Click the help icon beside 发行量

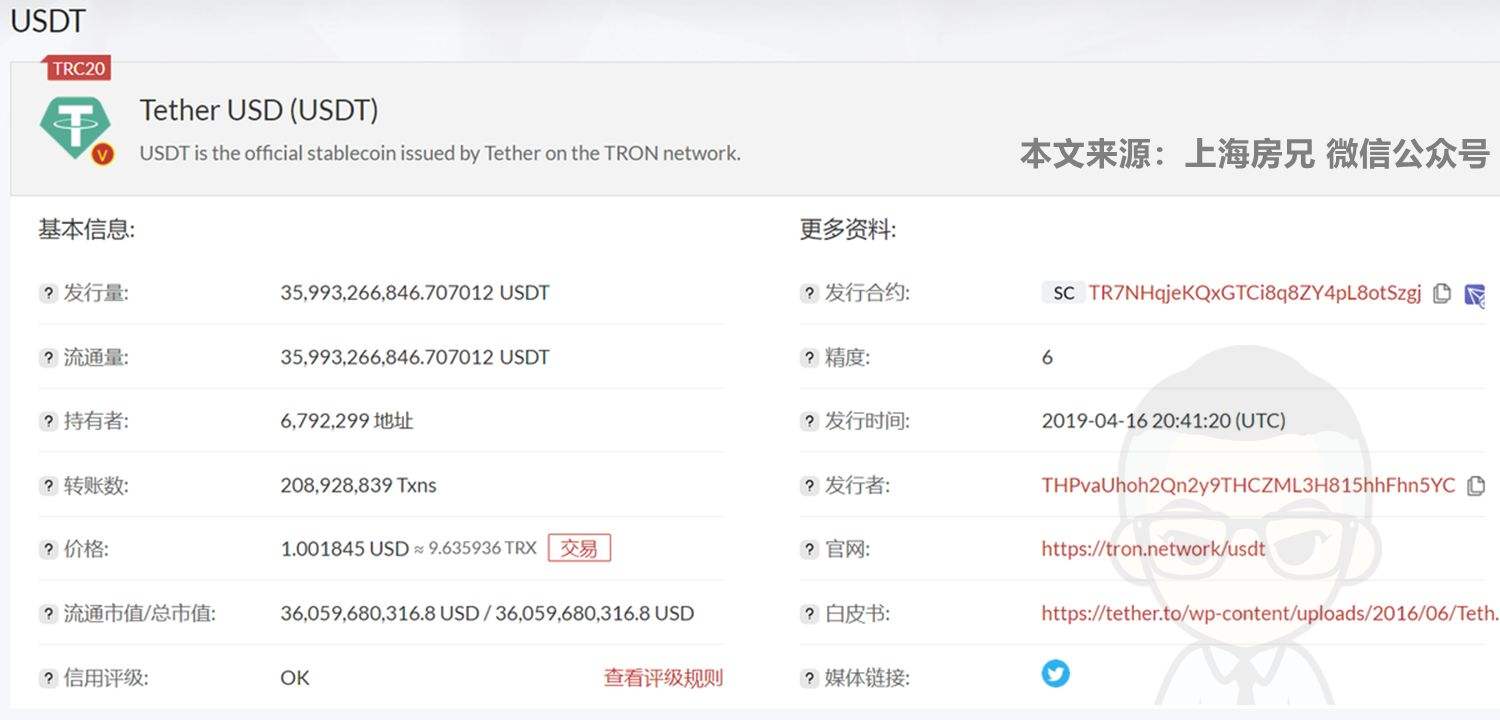coord(48,293)
